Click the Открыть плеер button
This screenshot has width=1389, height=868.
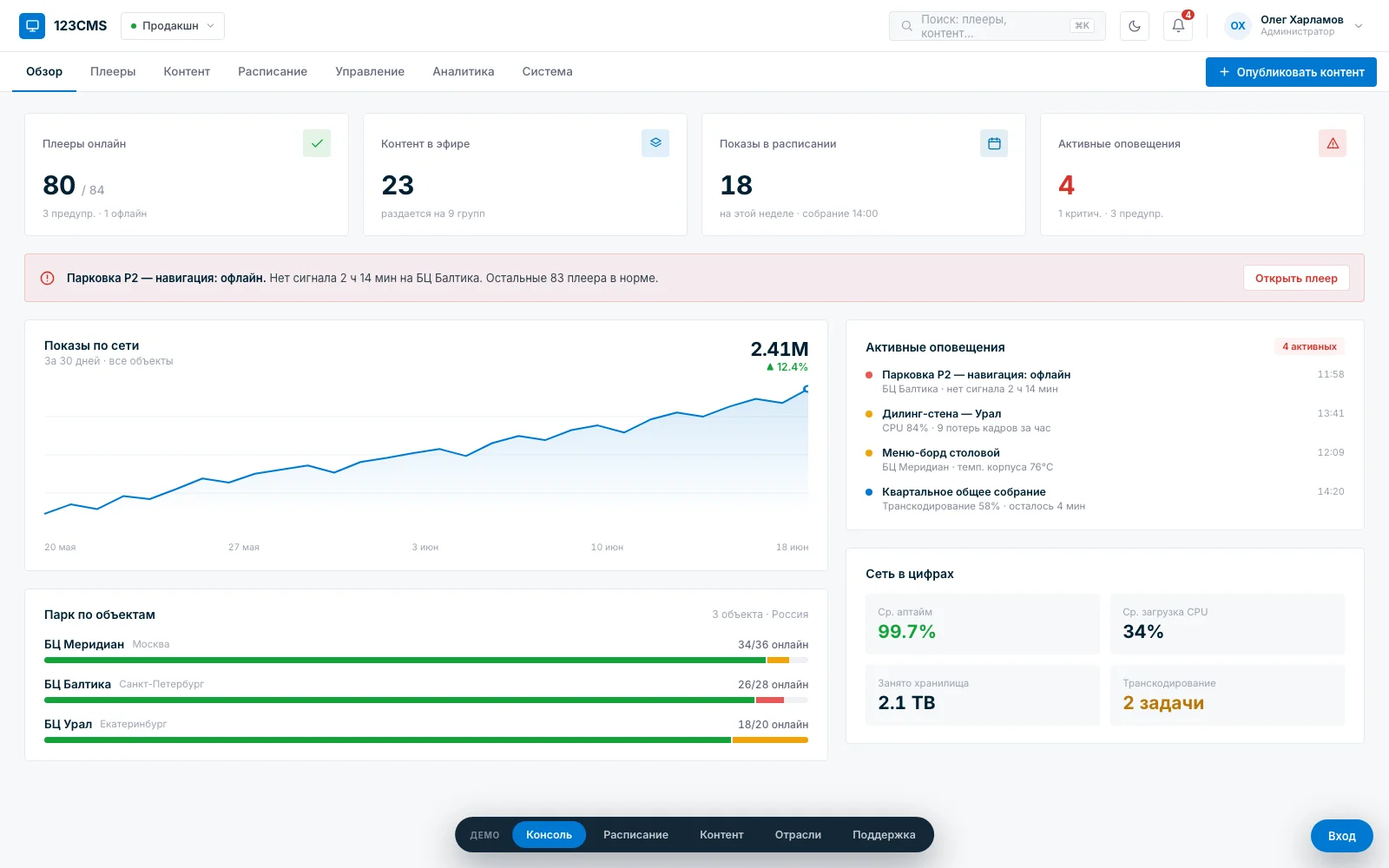click(x=1296, y=278)
